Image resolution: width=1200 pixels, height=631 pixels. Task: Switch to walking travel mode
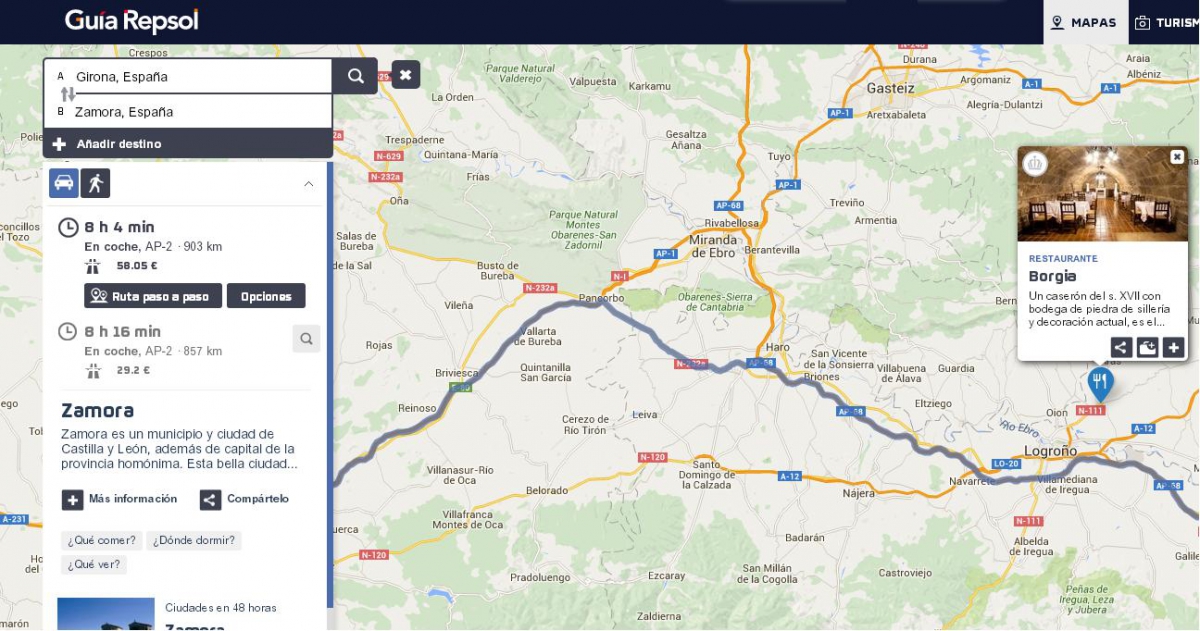(x=96, y=183)
